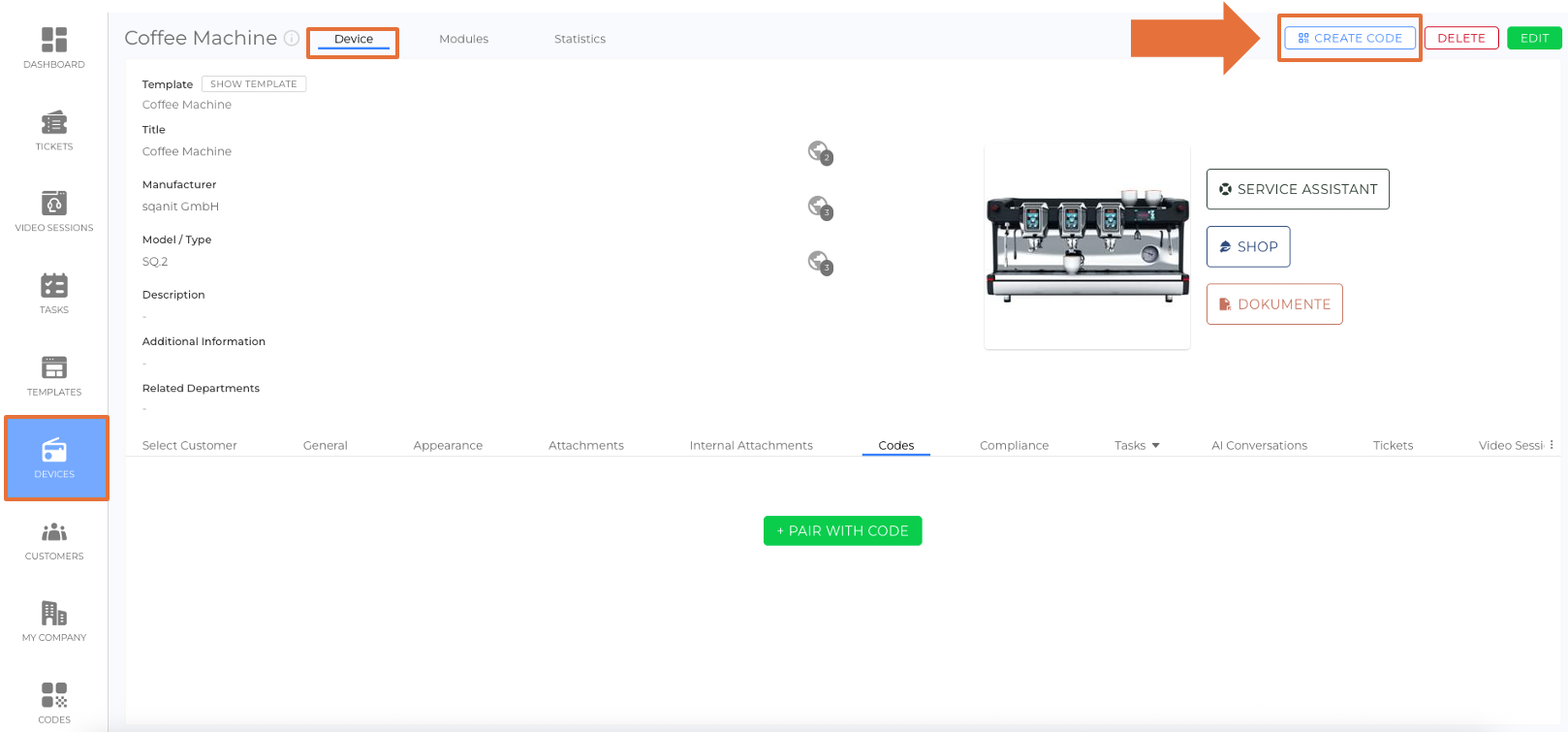Click the Create Code button
Image resolution: width=1568 pixels, height=732 pixels.
tap(1349, 38)
